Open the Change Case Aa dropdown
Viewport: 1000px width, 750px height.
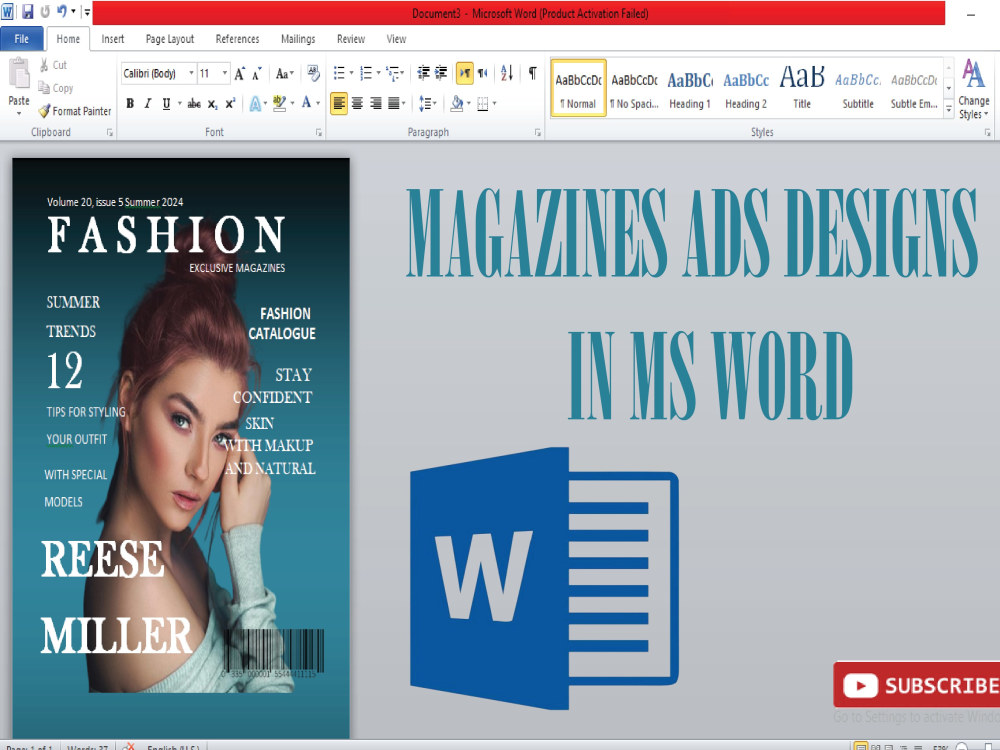(x=284, y=74)
